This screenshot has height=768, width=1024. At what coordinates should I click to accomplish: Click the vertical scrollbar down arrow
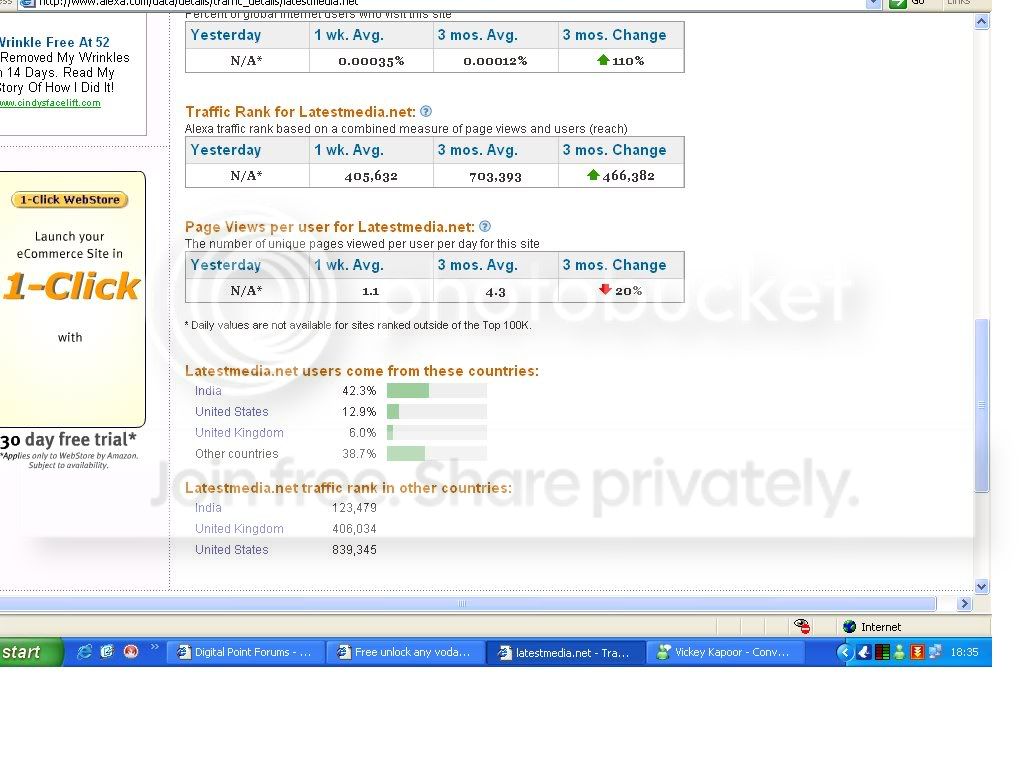coord(981,586)
